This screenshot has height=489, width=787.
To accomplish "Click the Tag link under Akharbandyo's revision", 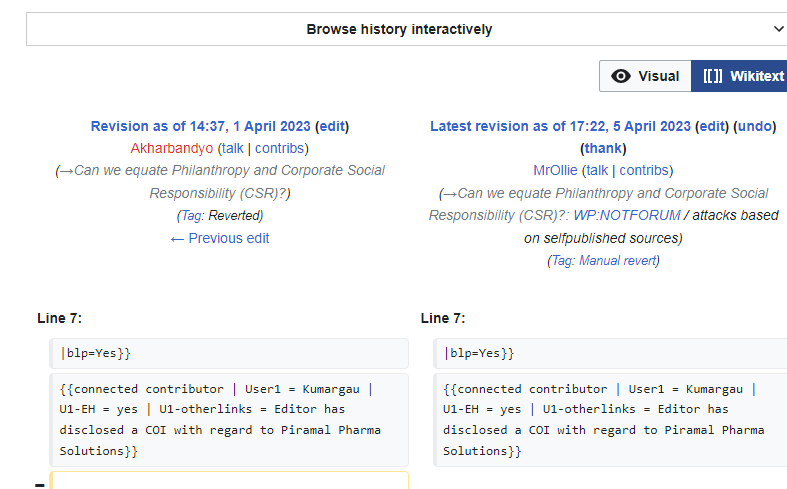I will pyautogui.click(x=191, y=215).
